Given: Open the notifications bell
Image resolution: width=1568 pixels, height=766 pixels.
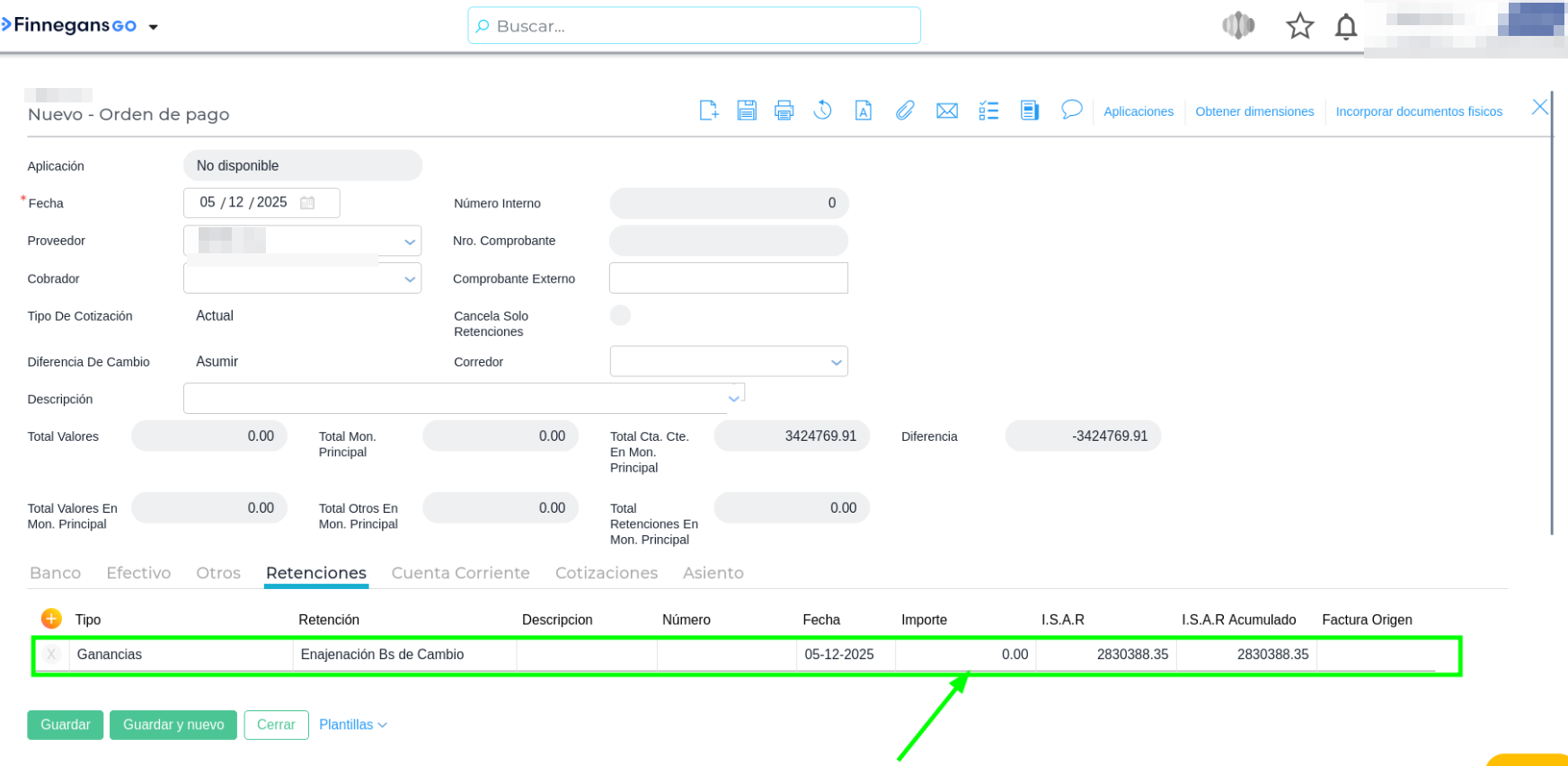Looking at the screenshot, I should (x=1345, y=27).
